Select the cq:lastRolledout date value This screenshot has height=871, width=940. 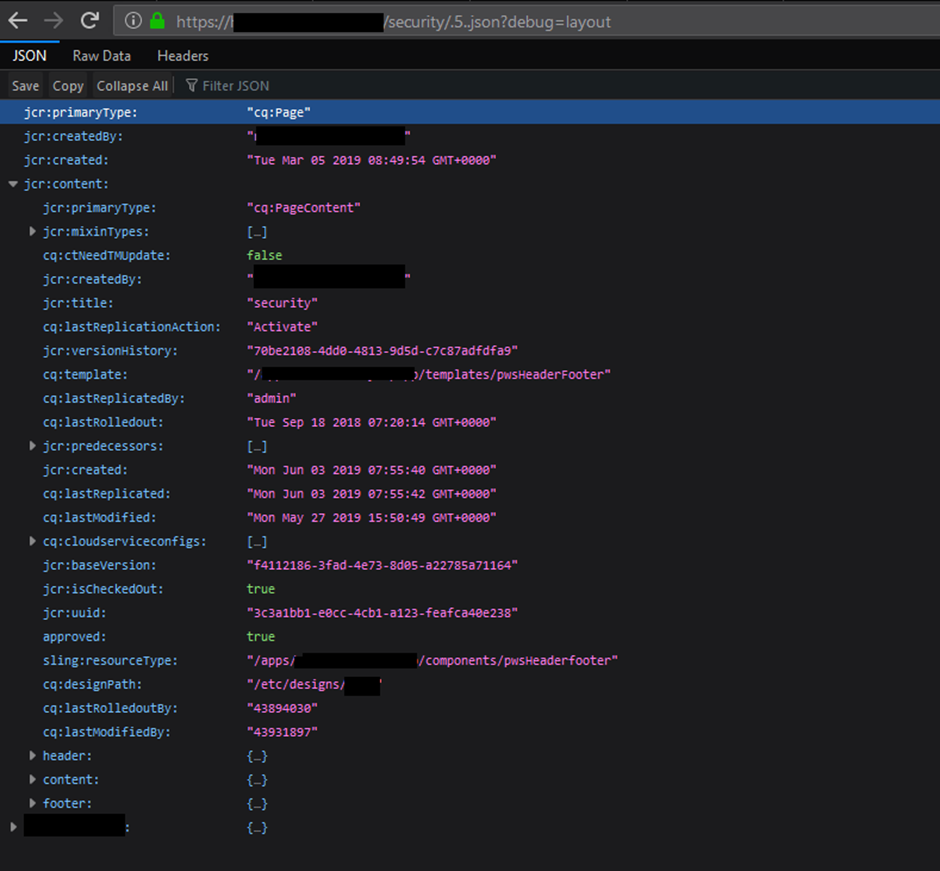tap(372, 423)
